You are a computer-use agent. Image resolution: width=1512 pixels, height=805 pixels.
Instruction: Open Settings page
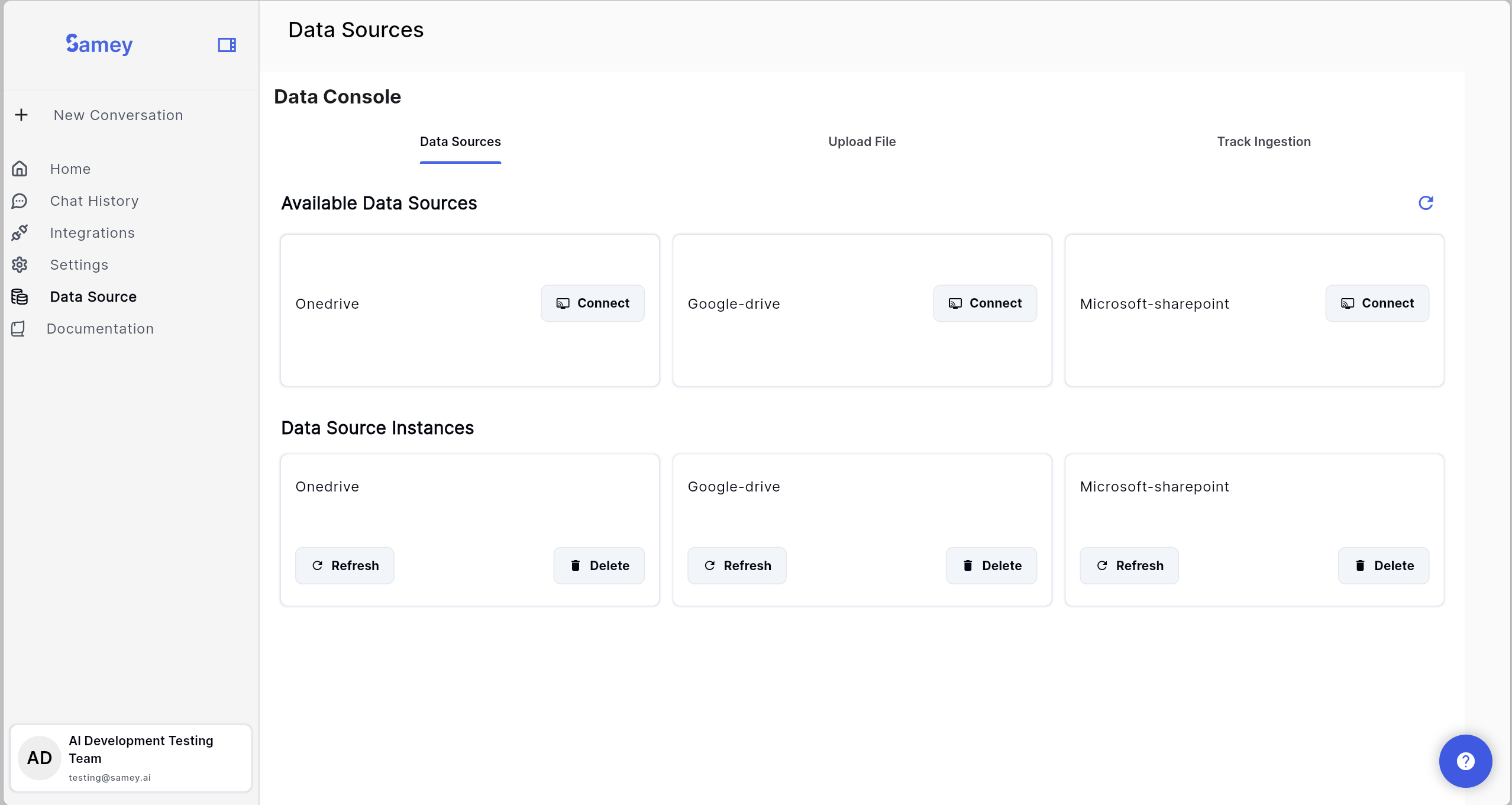(79, 264)
